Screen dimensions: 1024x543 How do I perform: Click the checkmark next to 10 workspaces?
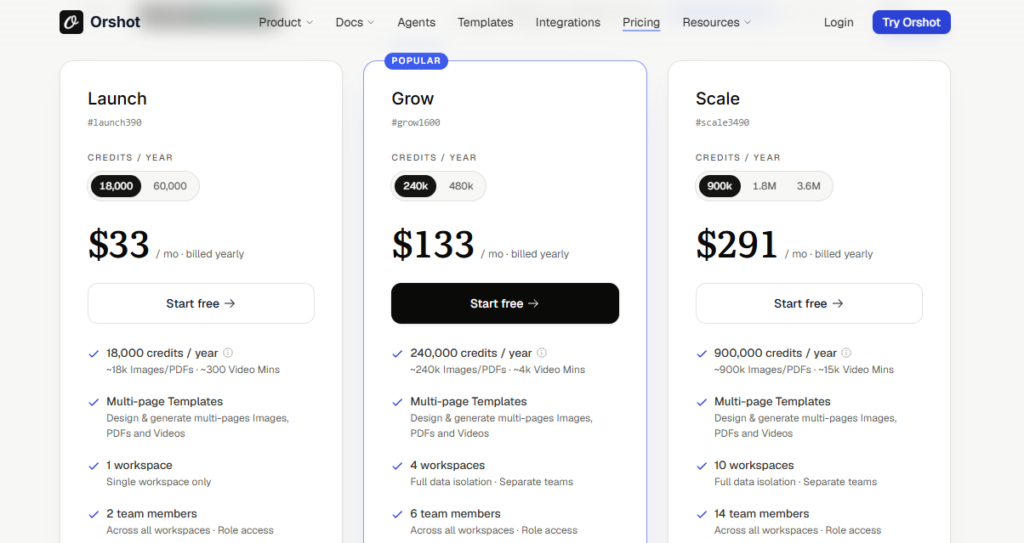tap(701, 466)
